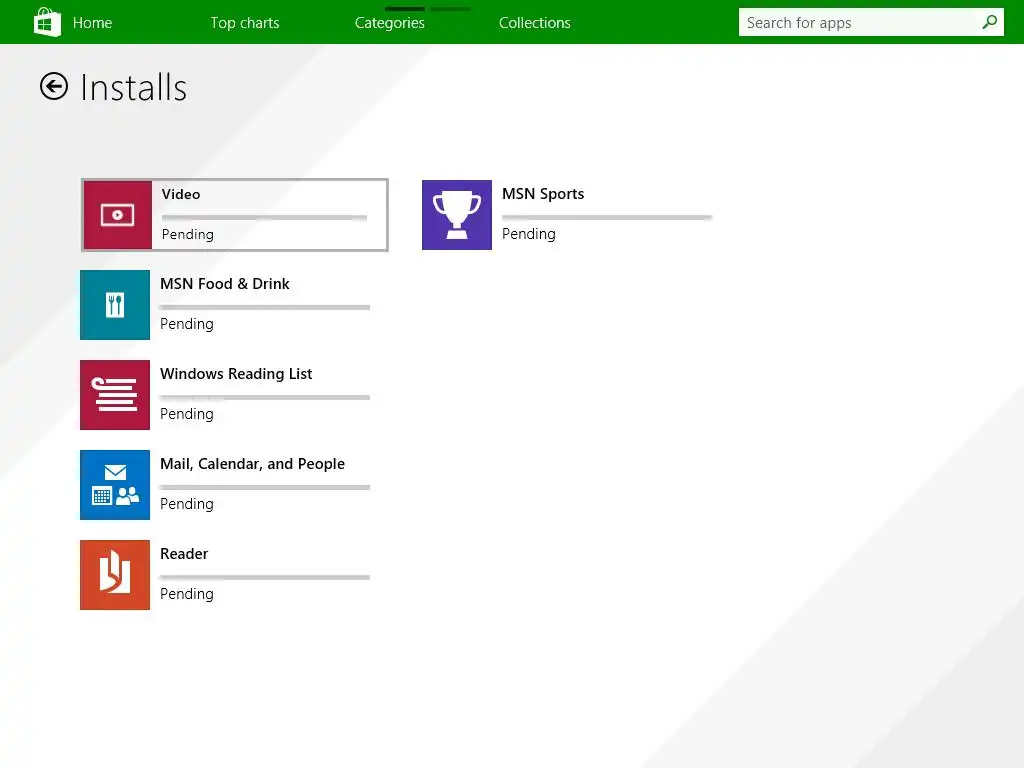This screenshot has height=768, width=1024.
Task: Click the Windows Reading List progress bar
Action: 265,397
